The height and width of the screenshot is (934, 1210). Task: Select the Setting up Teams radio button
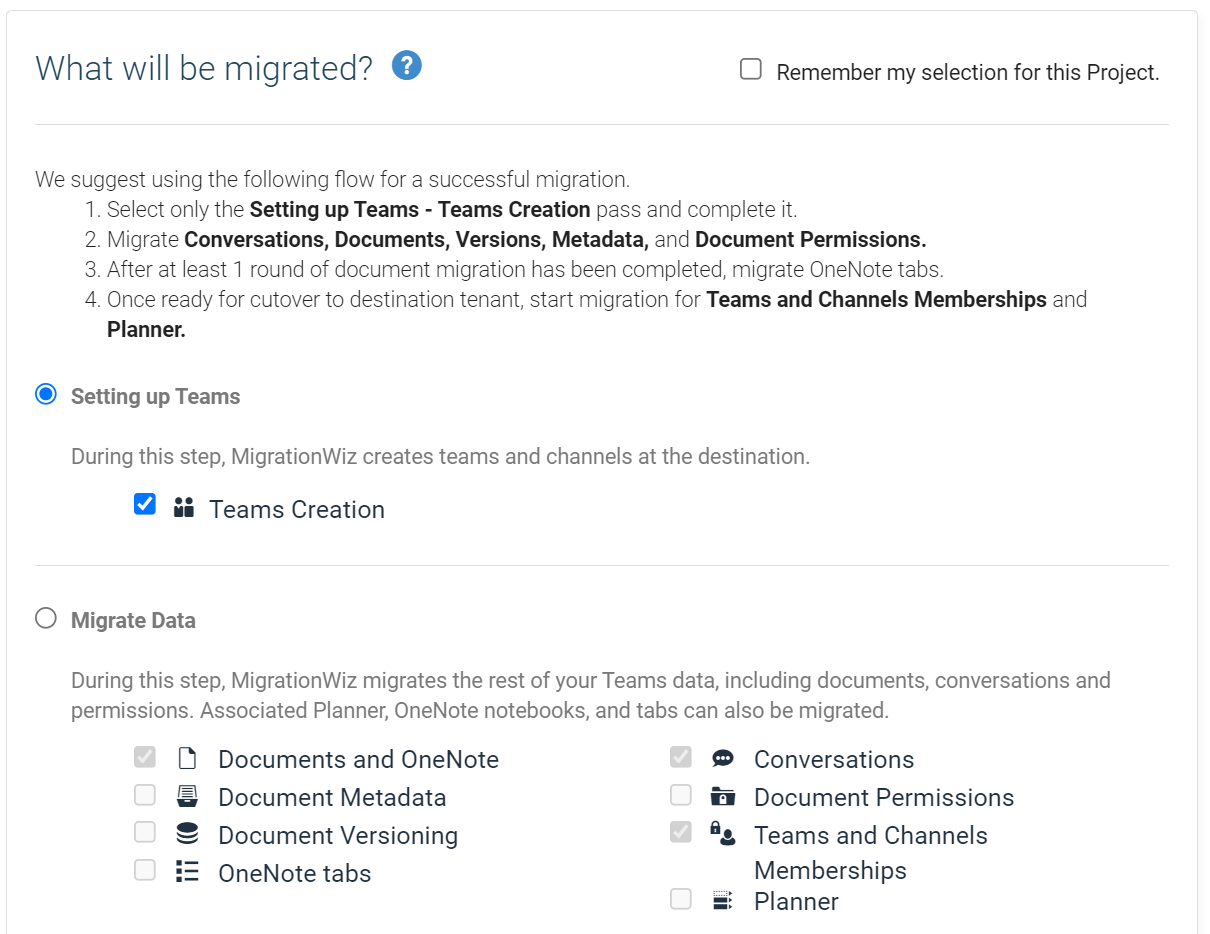(46, 394)
